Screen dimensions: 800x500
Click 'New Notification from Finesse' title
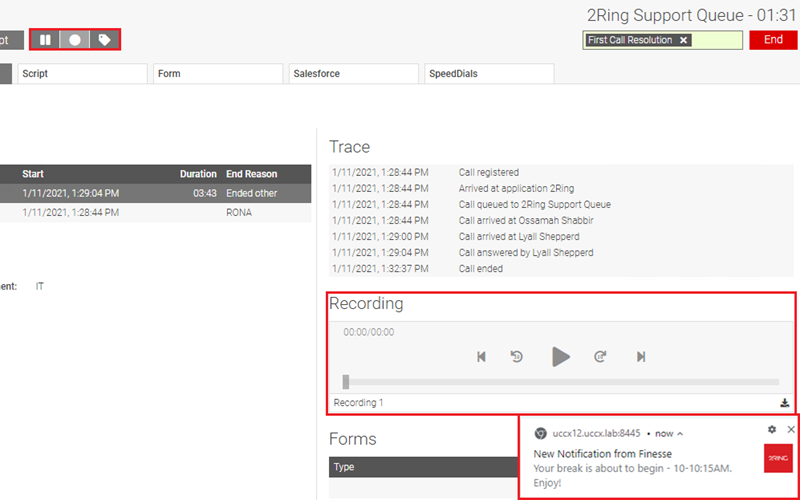[x=603, y=454]
